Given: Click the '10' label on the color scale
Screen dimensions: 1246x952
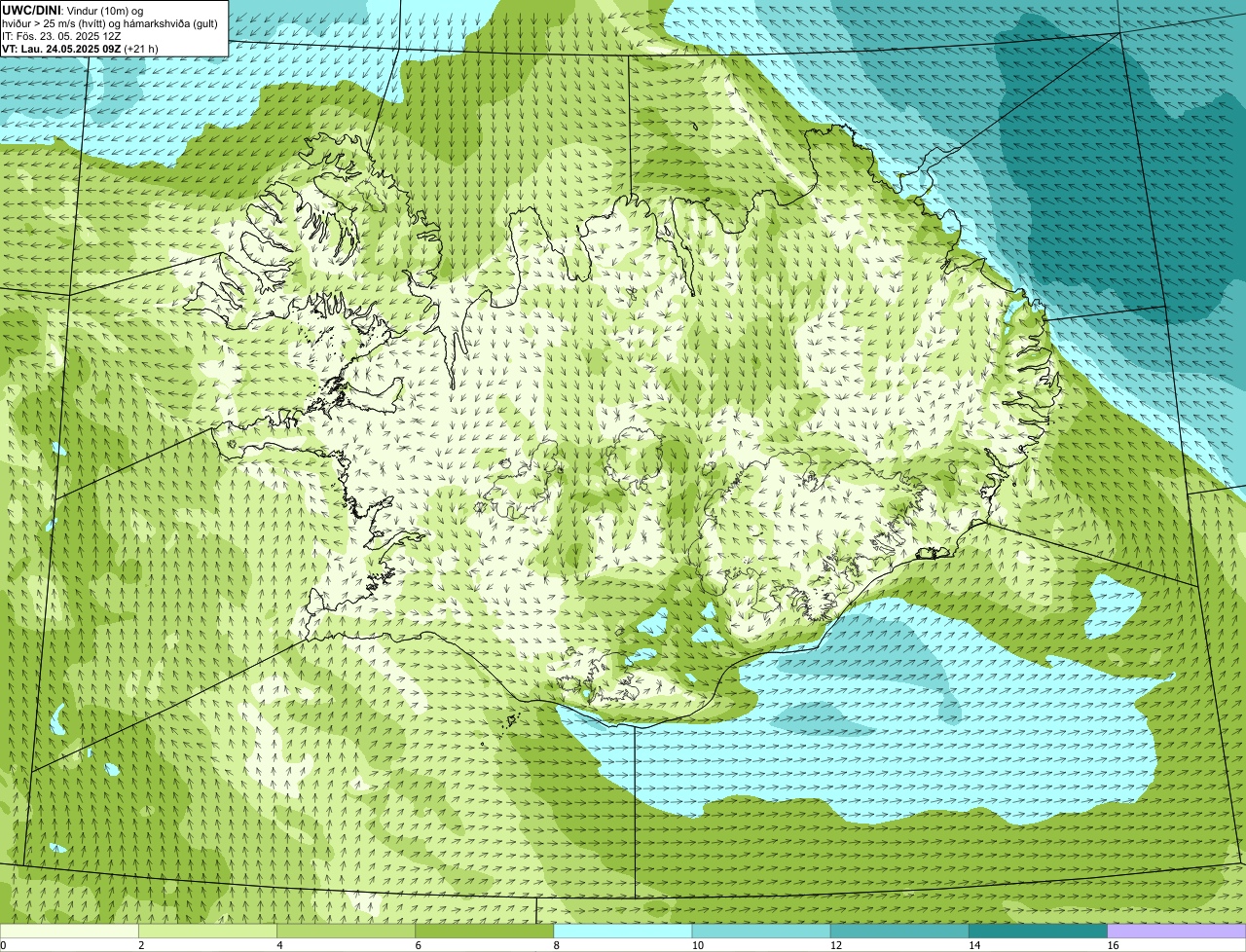Looking at the screenshot, I should point(698,945).
